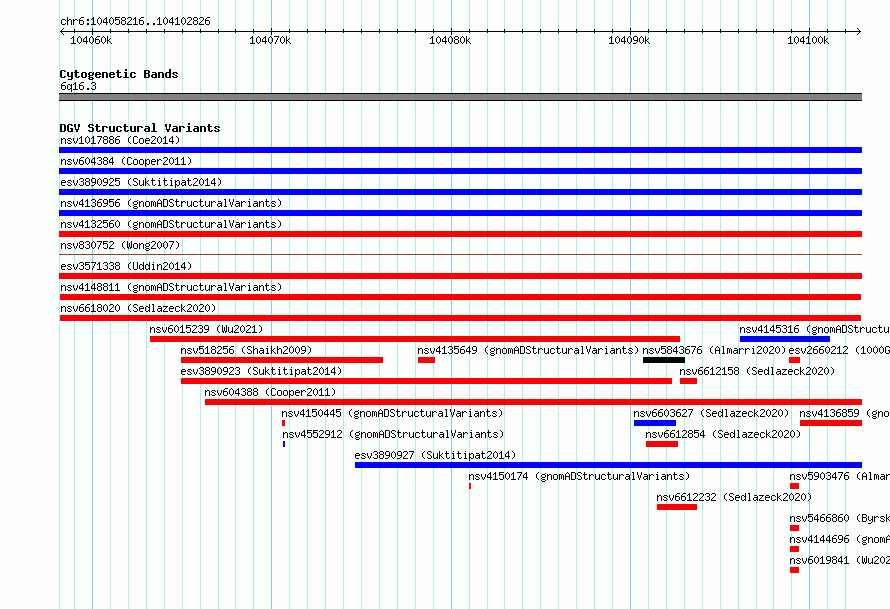
Task: Click the nsv4136956 blue variant bar
Action: click(x=460, y=213)
